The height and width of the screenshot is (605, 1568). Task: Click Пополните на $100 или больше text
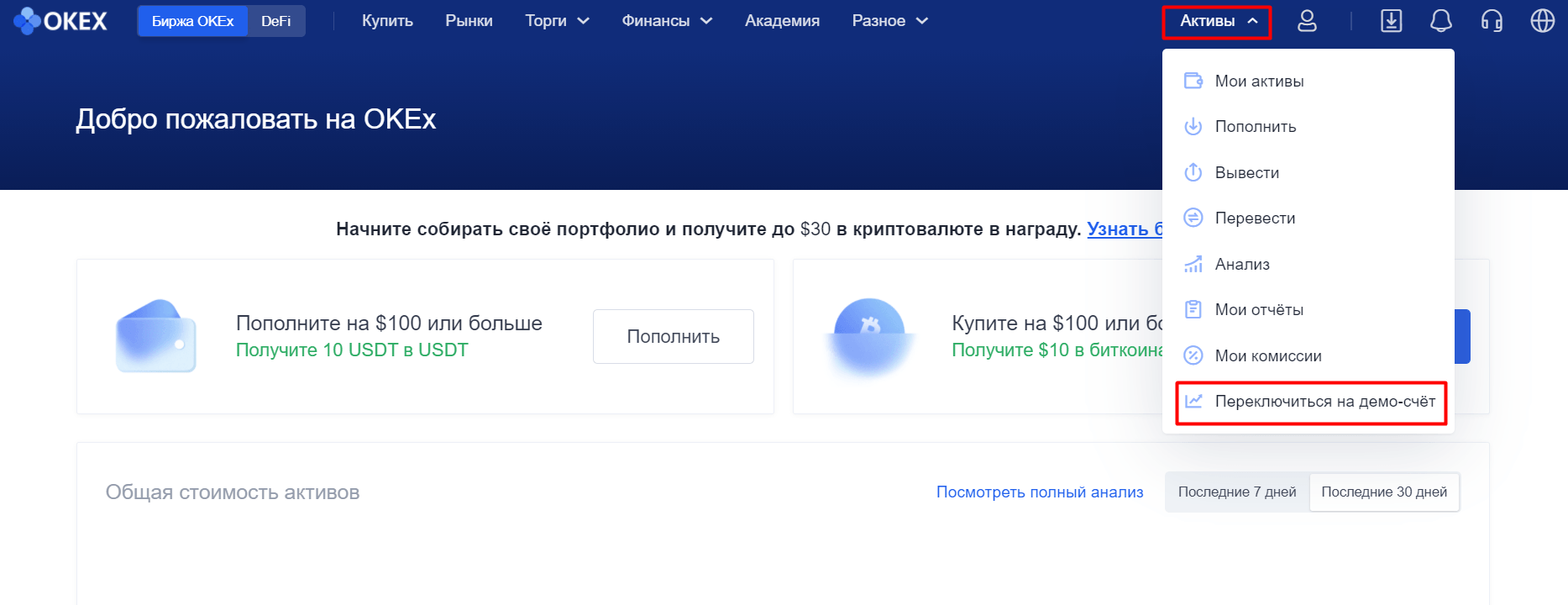389,323
